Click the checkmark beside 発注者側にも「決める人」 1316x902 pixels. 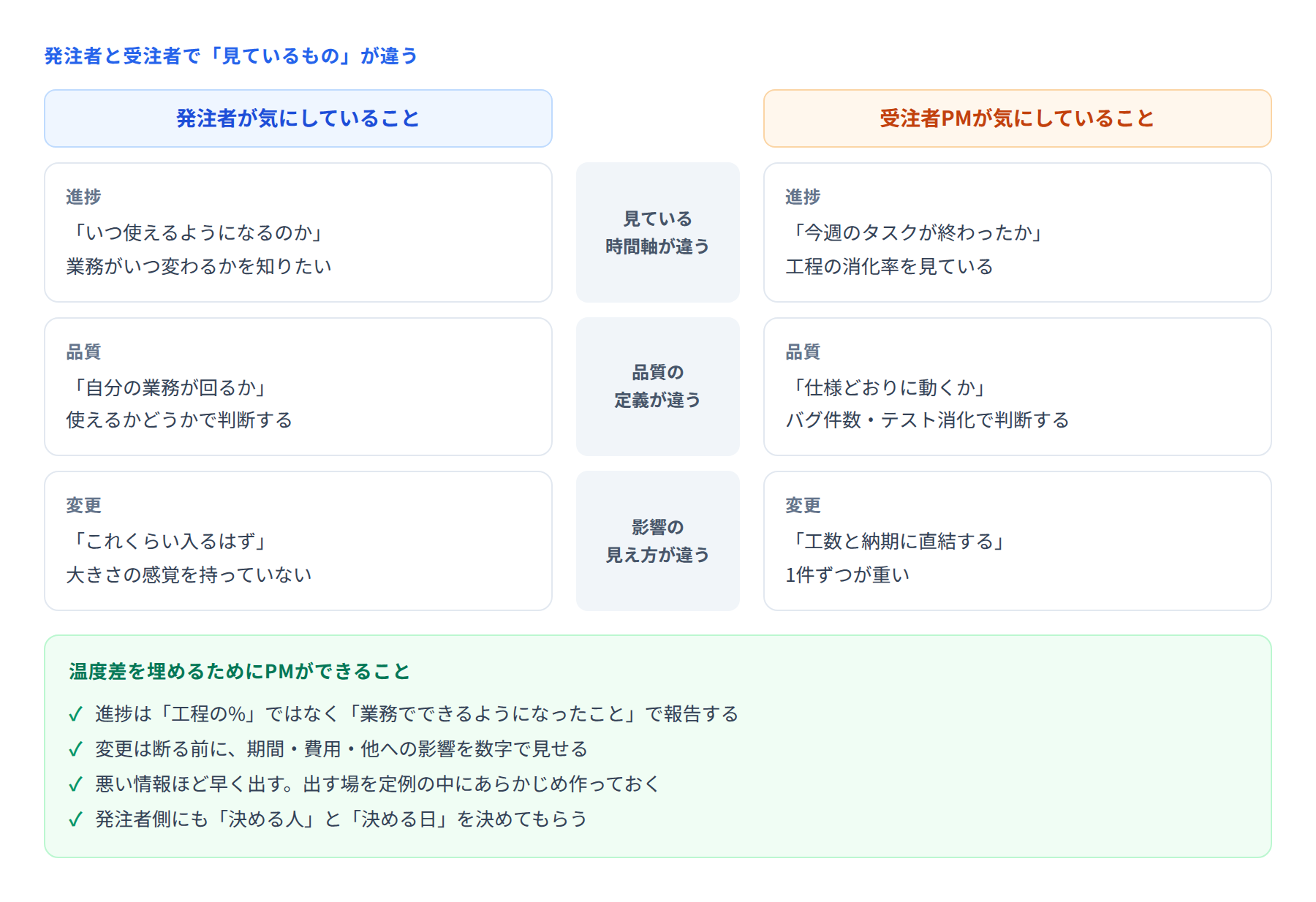coord(75,819)
